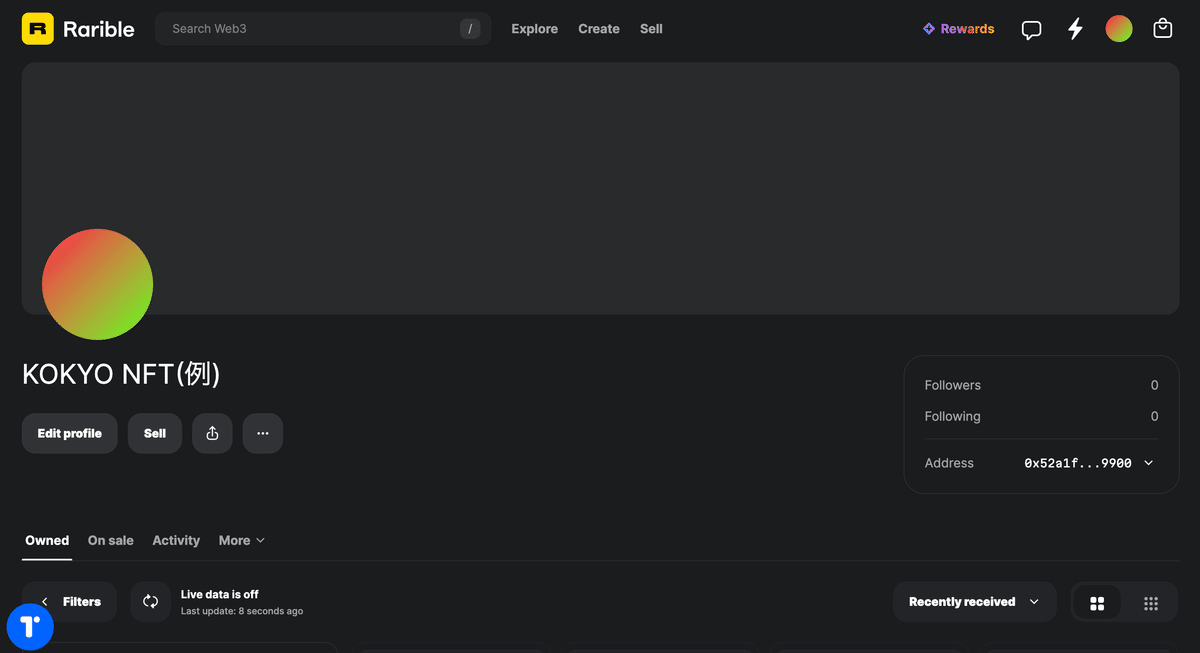This screenshot has height=653, width=1200.
Task: Click the profile cover banner
Action: click(x=600, y=188)
